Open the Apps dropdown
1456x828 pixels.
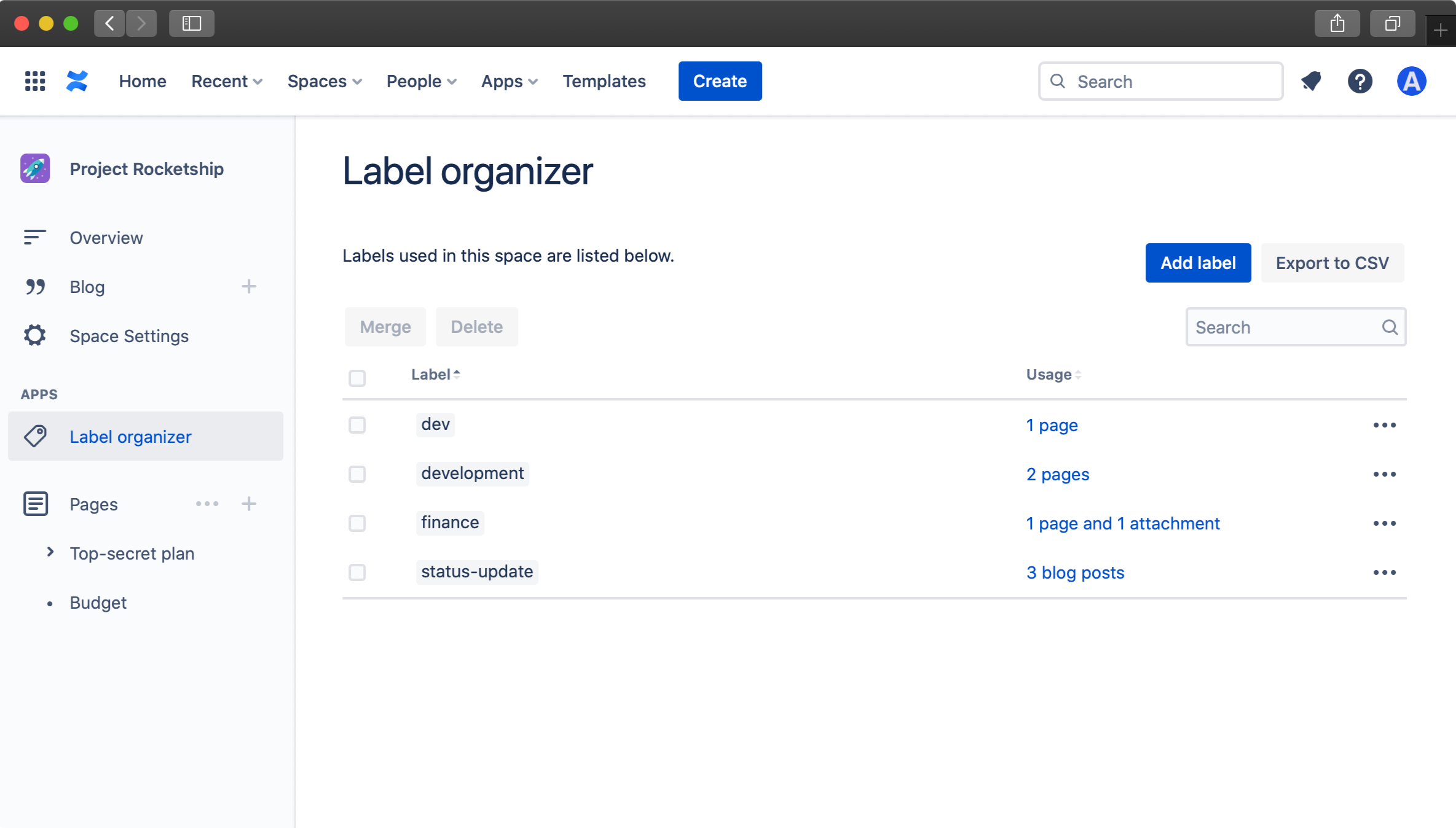[509, 80]
